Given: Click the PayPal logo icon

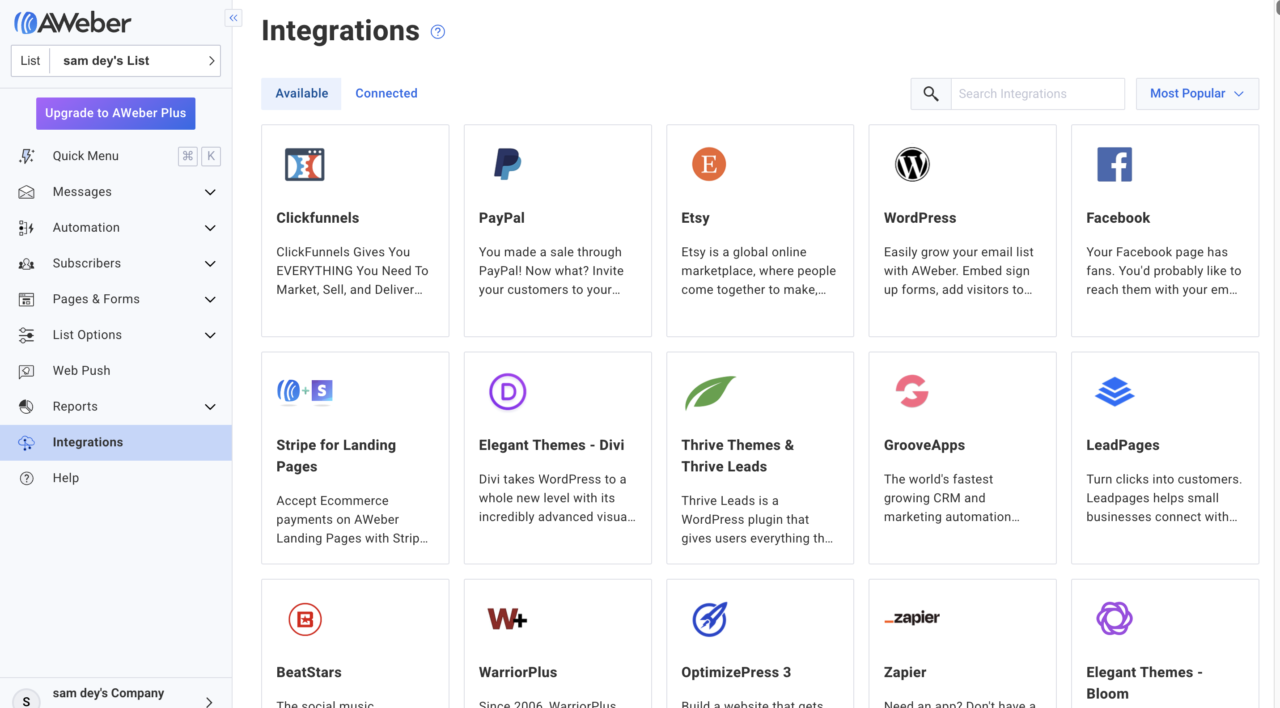Looking at the screenshot, I should click(x=507, y=164).
